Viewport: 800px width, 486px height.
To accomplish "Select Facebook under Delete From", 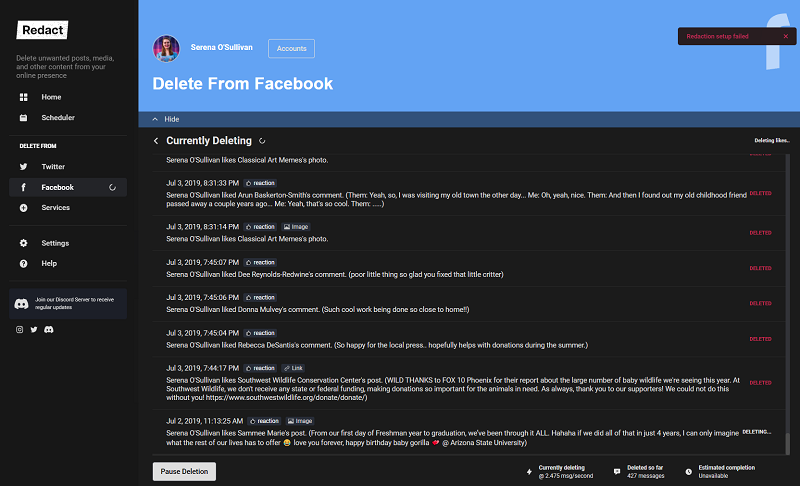I will [68, 187].
